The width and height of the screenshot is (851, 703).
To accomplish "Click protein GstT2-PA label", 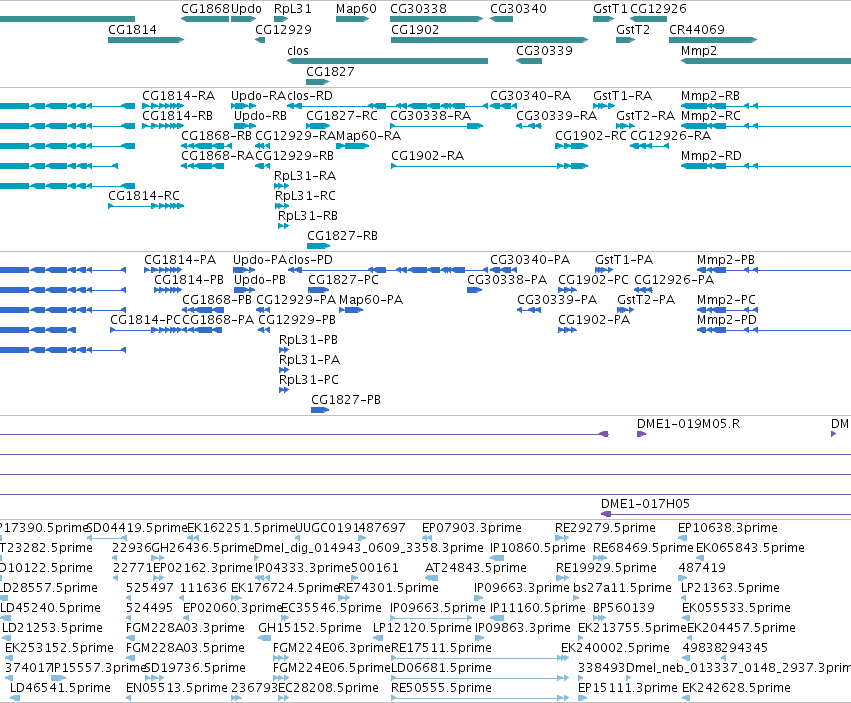I will point(646,300).
